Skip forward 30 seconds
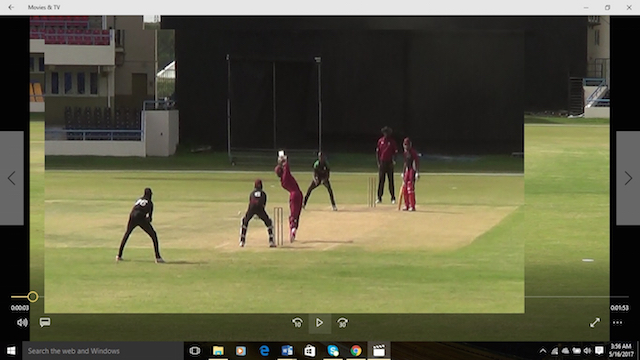Screen dimensions: 640x360 pos(342,323)
